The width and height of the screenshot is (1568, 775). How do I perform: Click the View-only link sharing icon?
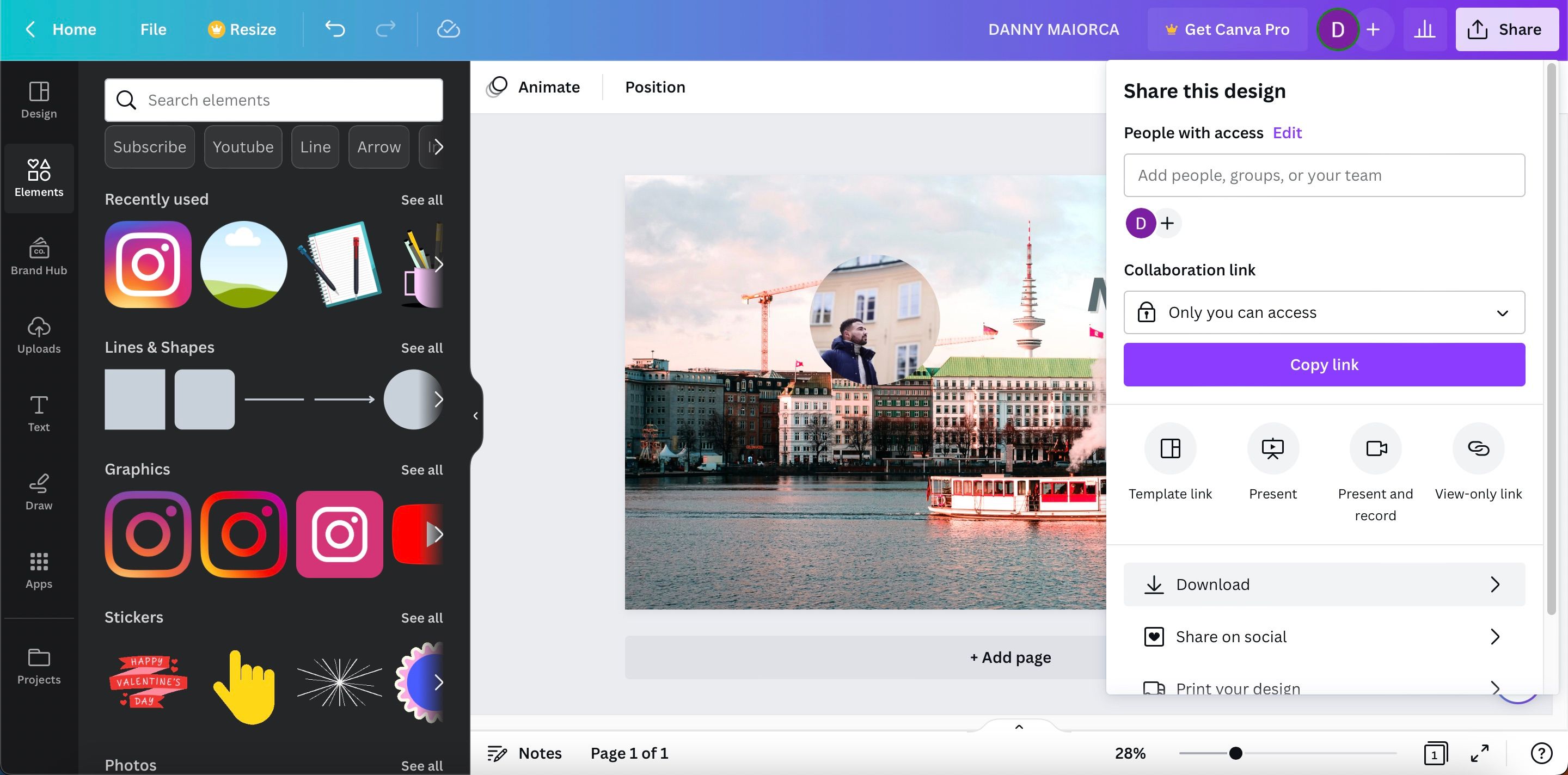click(1478, 449)
